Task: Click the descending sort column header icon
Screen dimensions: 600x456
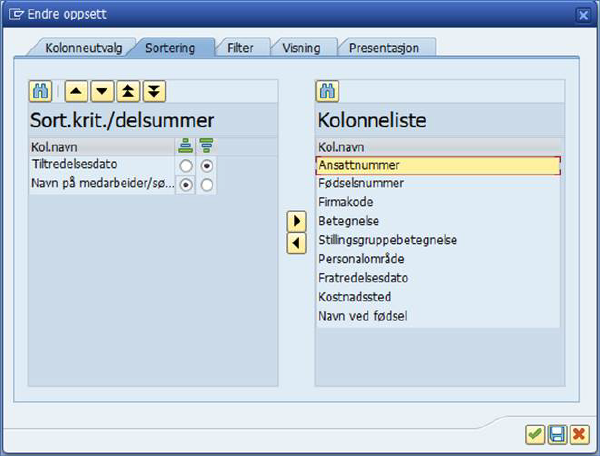Action: [206, 146]
